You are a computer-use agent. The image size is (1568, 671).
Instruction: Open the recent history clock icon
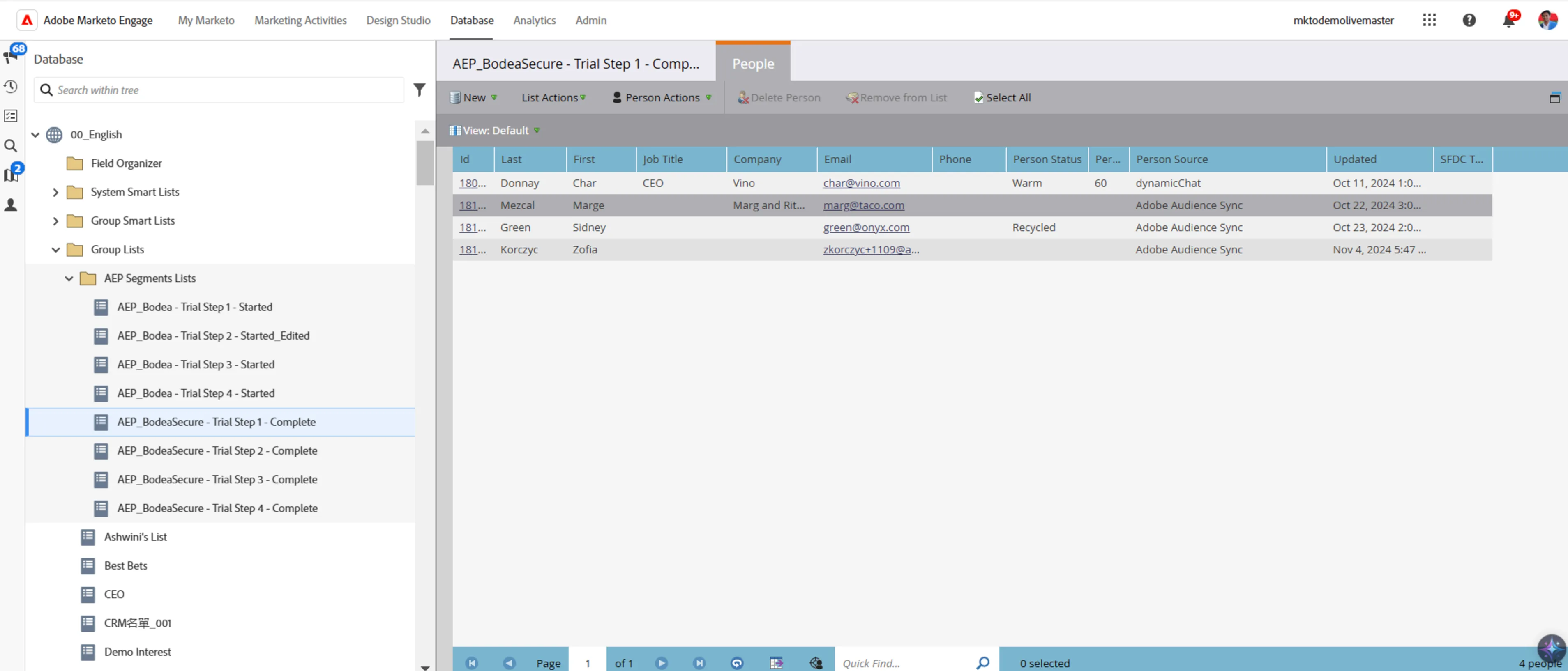(10, 86)
